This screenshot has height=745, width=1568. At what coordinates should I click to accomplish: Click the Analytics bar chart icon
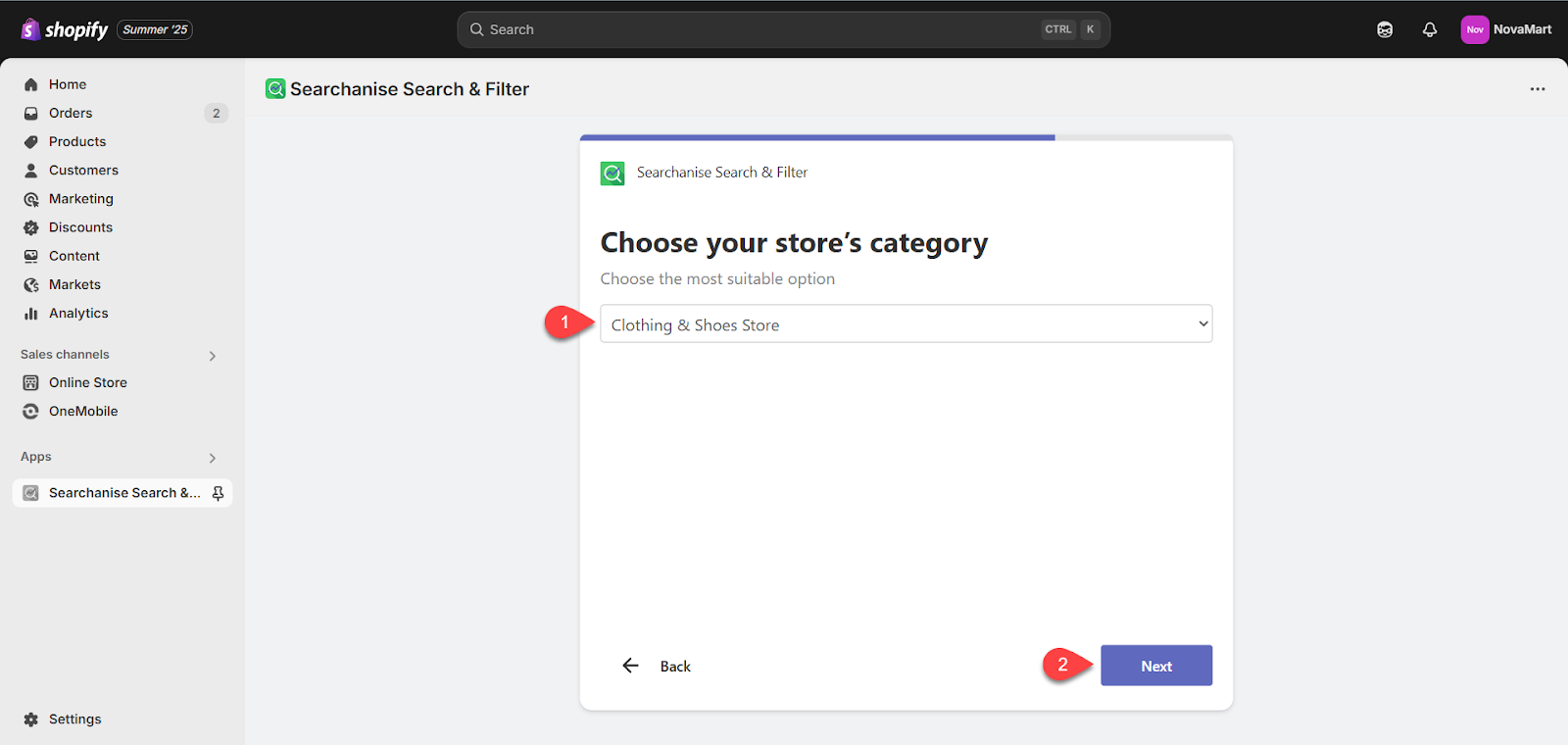point(31,313)
